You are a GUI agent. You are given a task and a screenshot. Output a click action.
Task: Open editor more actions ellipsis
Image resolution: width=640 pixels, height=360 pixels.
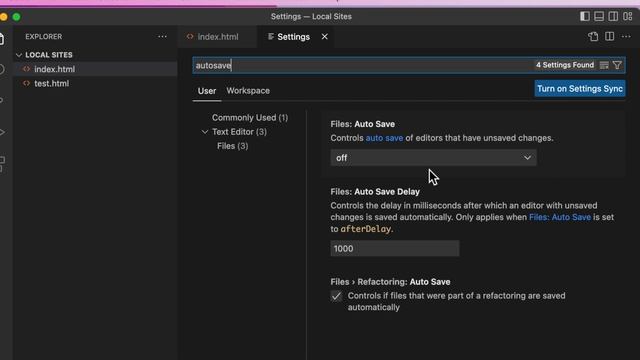tap(626, 36)
